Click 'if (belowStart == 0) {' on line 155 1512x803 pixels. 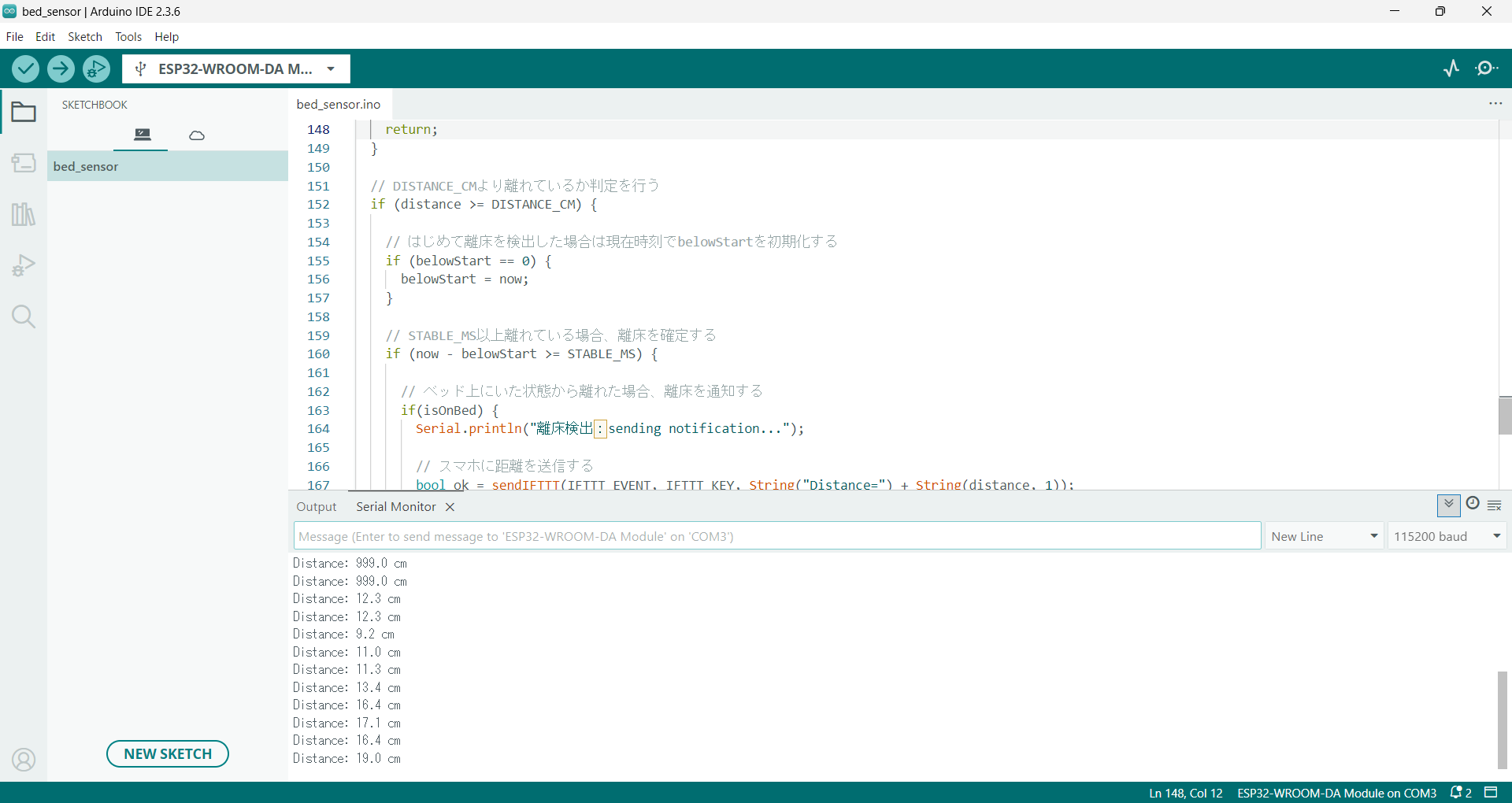469,261
